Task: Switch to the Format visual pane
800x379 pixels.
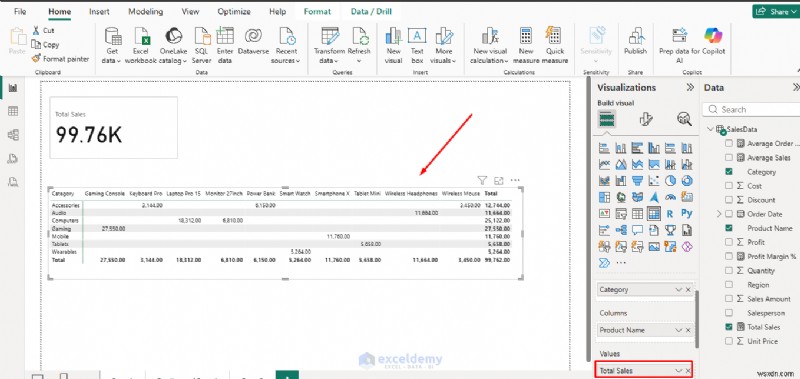Action: (646, 119)
